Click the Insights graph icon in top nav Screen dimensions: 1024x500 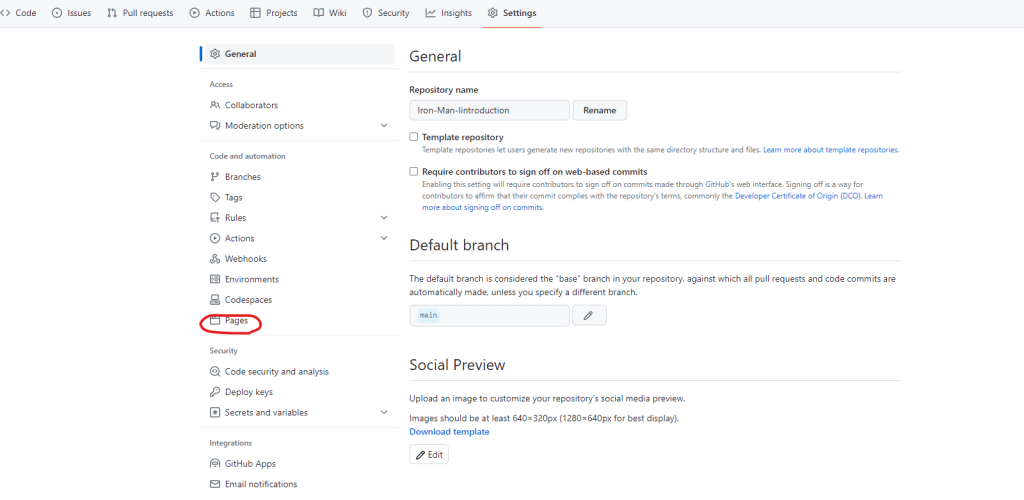click(x=431, y=13)
